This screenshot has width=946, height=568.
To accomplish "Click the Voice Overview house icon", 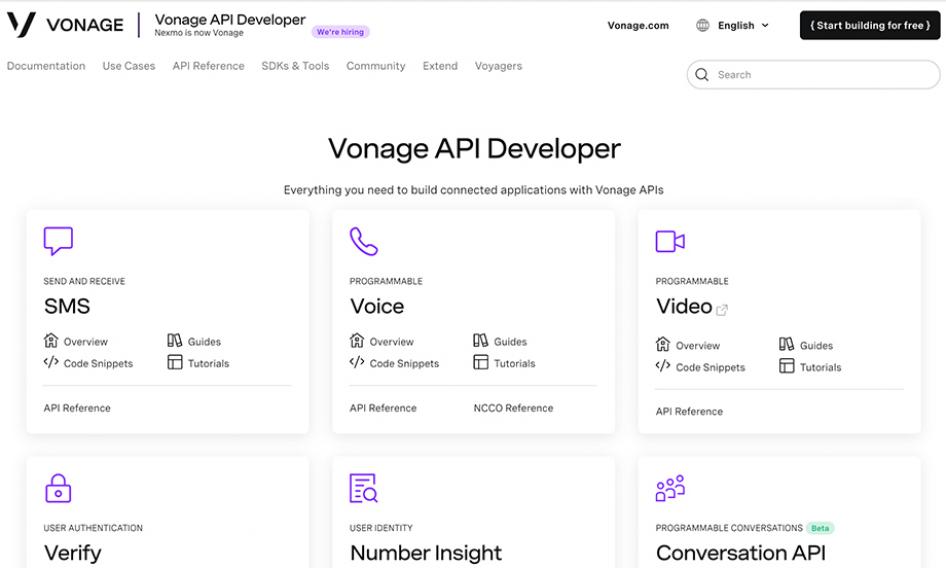I will [357, 340].
